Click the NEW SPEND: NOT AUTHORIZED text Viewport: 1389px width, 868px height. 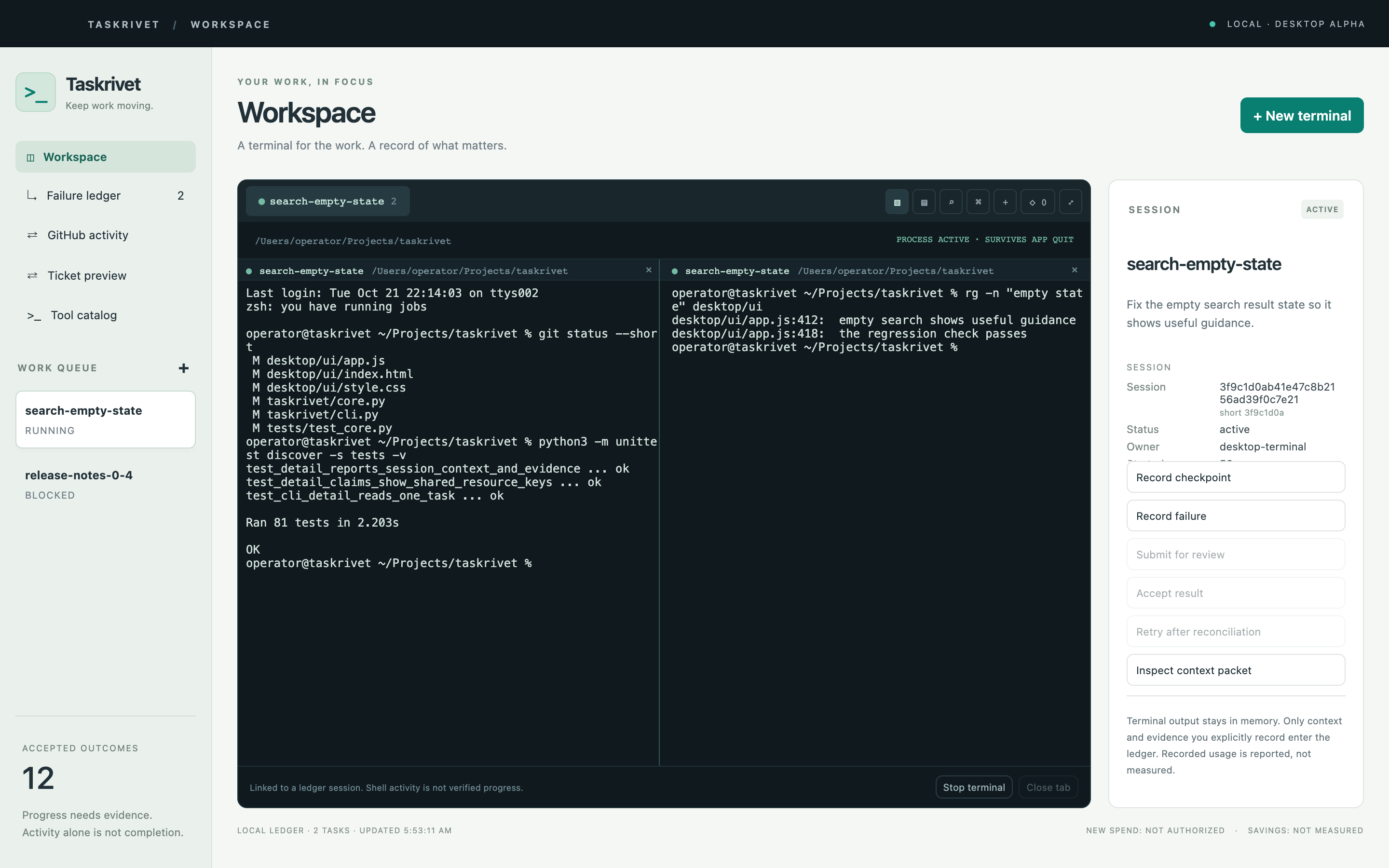tap(1156, 830)
